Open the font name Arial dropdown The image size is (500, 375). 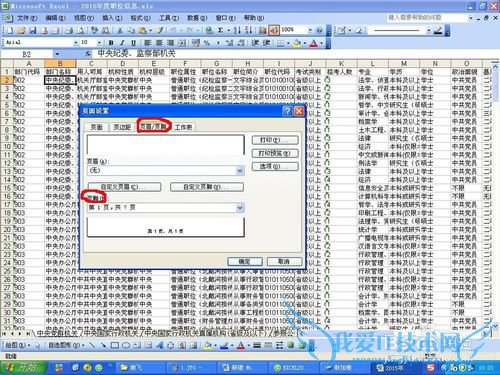tap(76, 43)
